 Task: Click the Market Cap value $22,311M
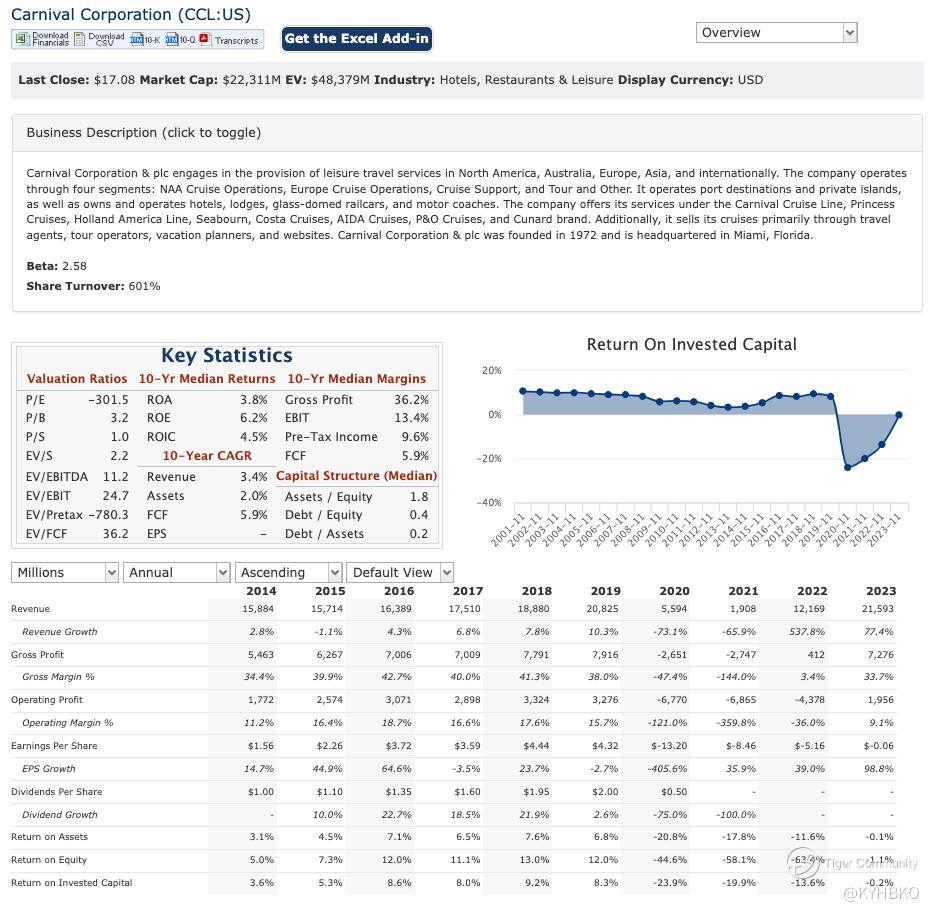pyautogui.click(x=251, y=80)
